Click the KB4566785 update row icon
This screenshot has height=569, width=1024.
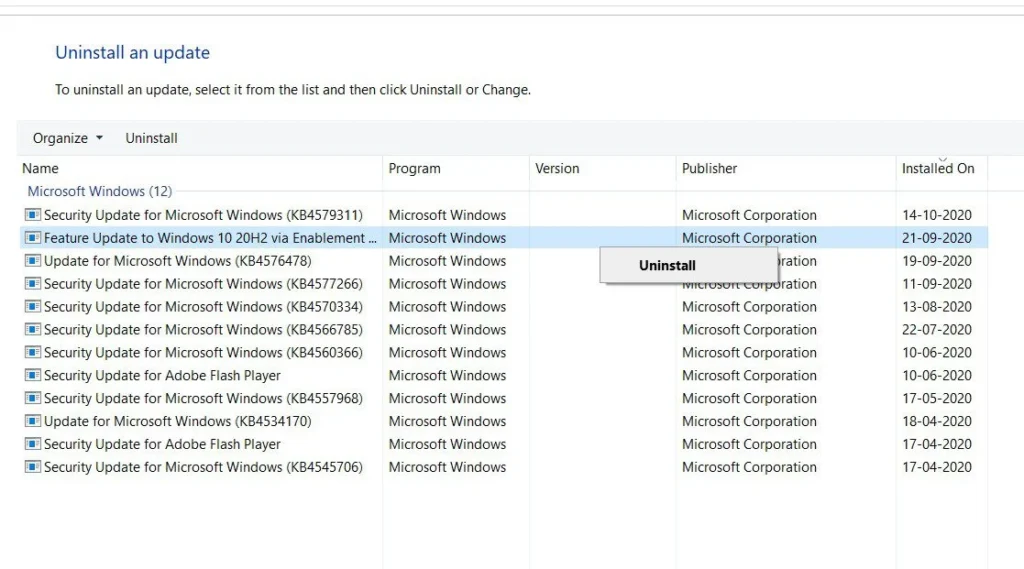click(33, 329)
